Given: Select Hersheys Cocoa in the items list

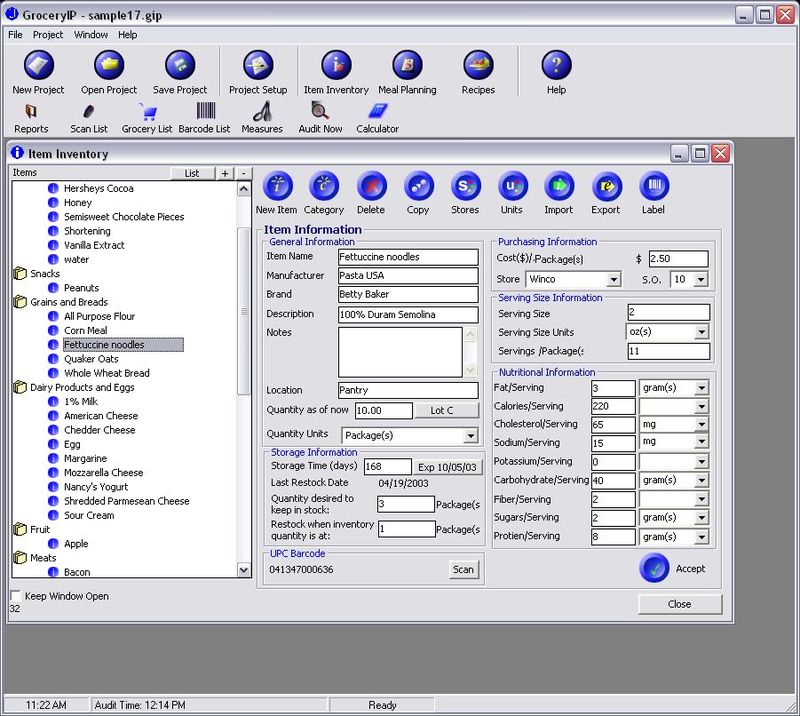Looking at the screenshot, I should [x=98, y=188].
